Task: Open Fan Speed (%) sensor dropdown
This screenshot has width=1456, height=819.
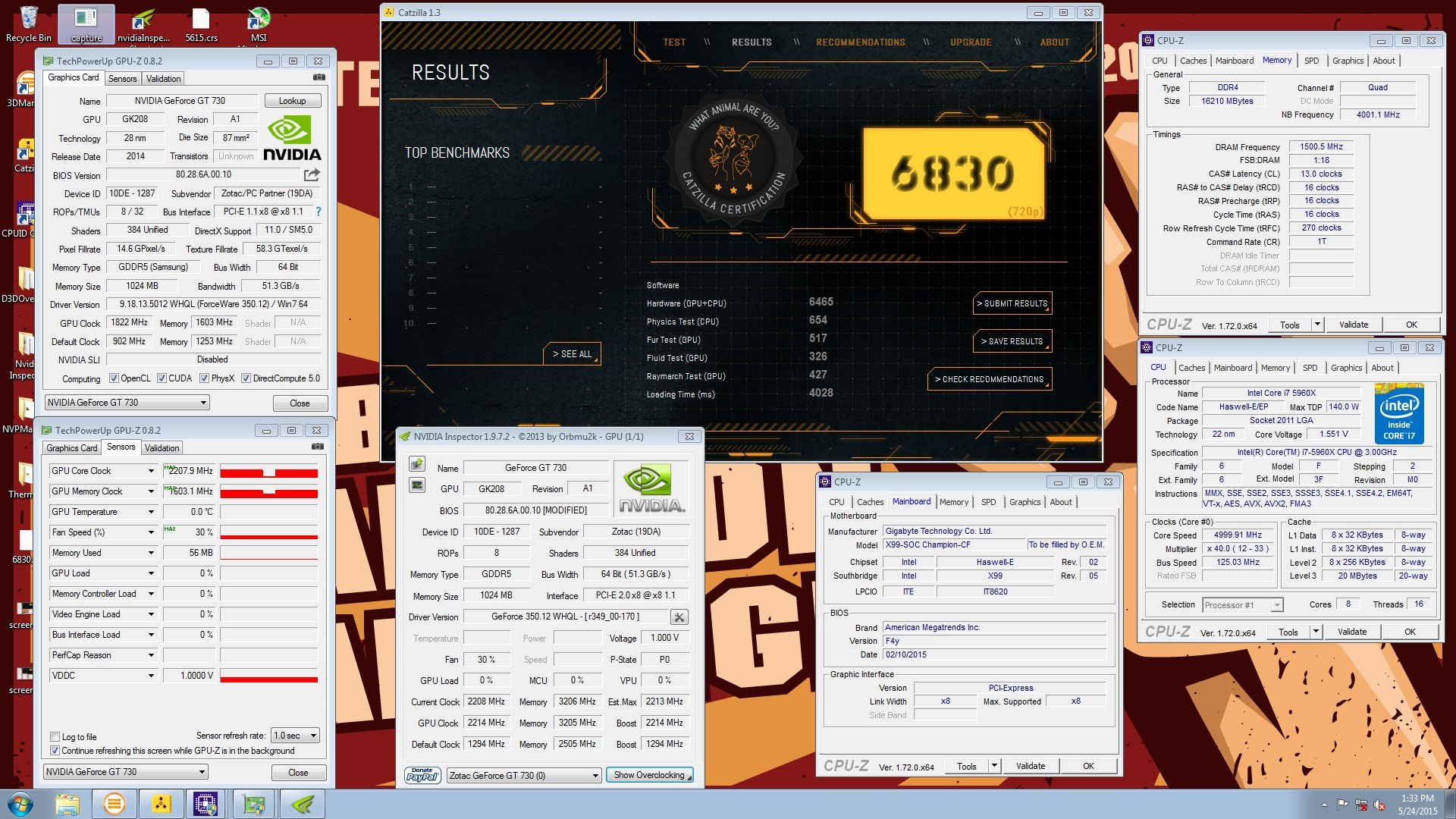Action: click(x=151, y=532)
